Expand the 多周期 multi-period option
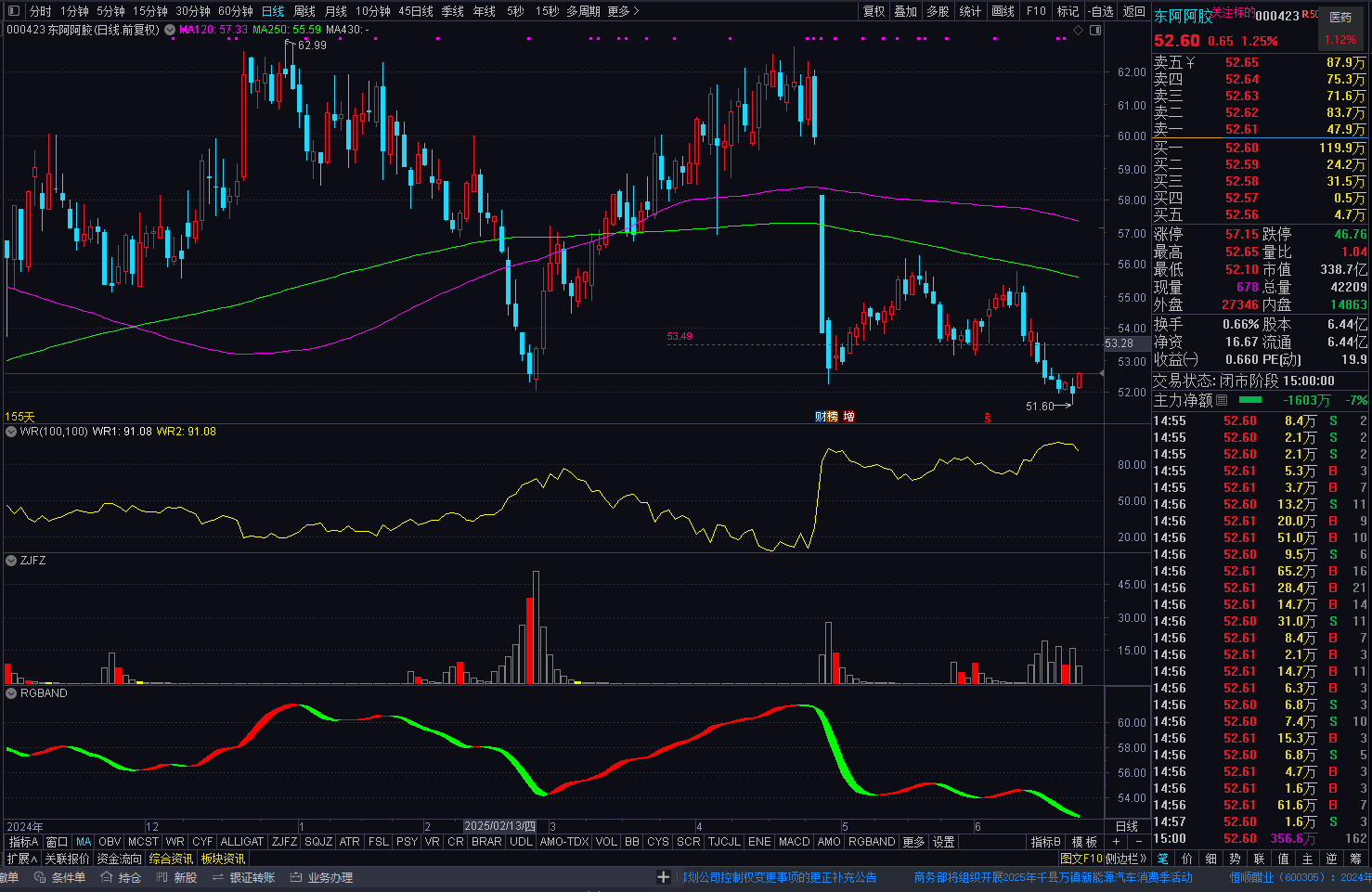 (x=584, y=11)
